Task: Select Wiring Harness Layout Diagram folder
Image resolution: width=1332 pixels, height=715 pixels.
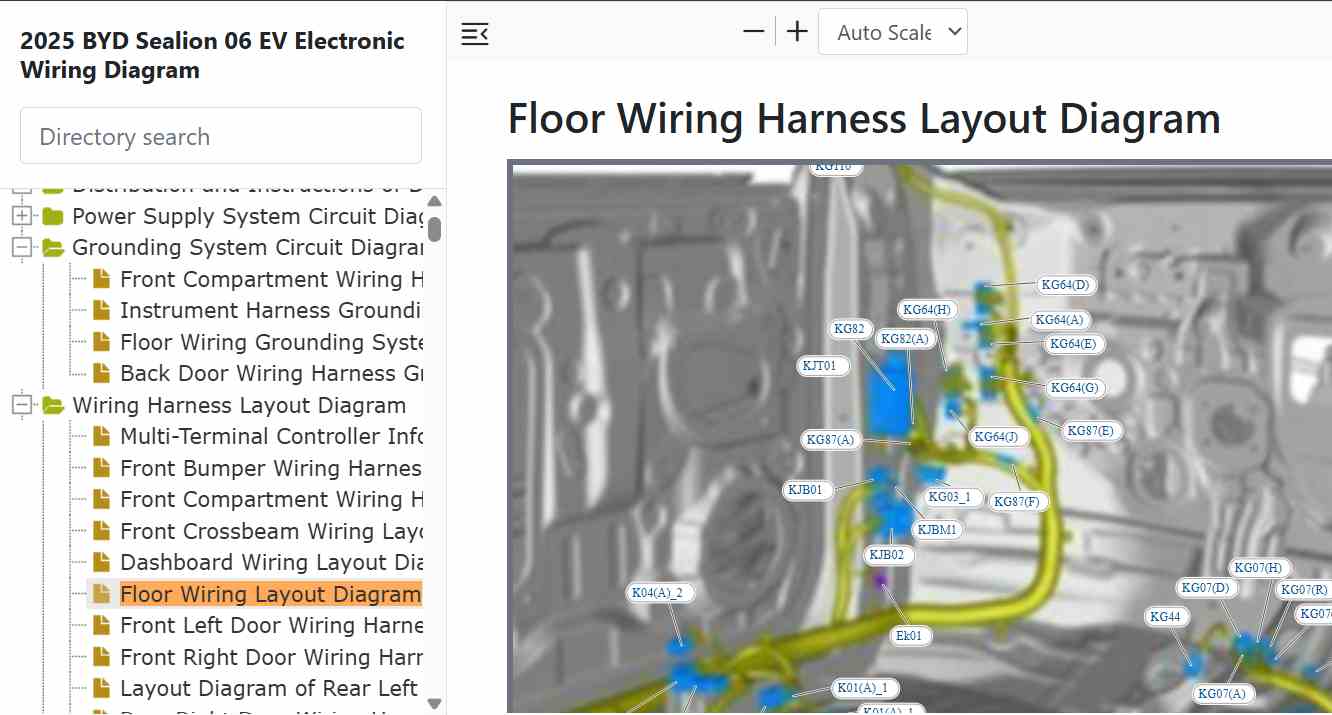Action: click(239, 405)
